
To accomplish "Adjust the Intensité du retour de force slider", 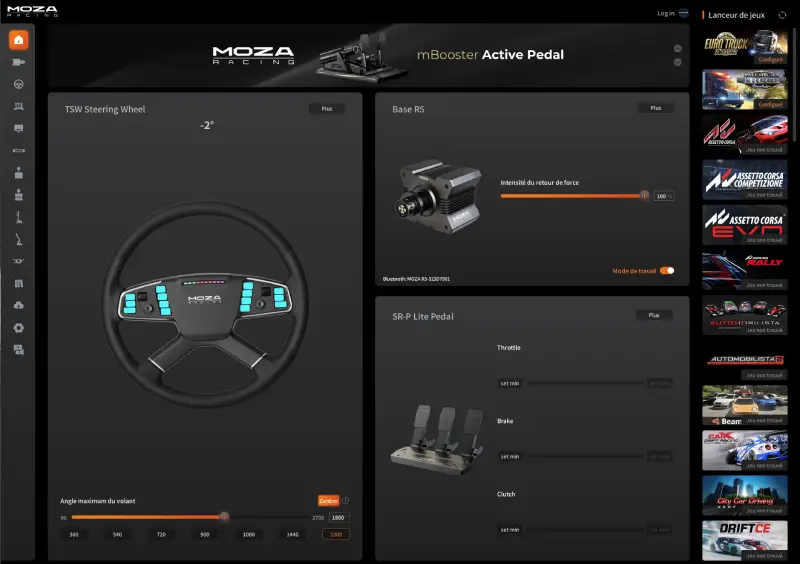I will [644, 195].
